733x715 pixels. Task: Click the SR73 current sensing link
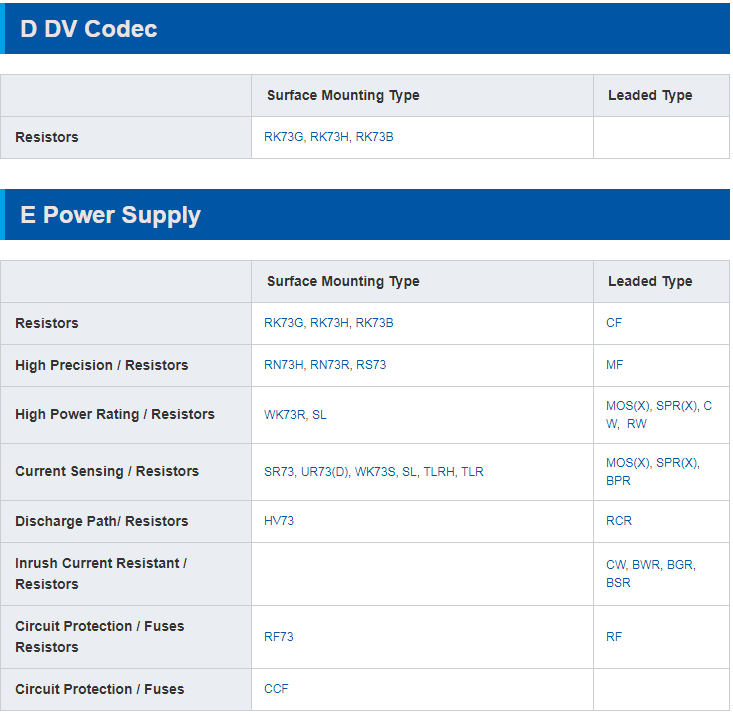coord(279,472)
